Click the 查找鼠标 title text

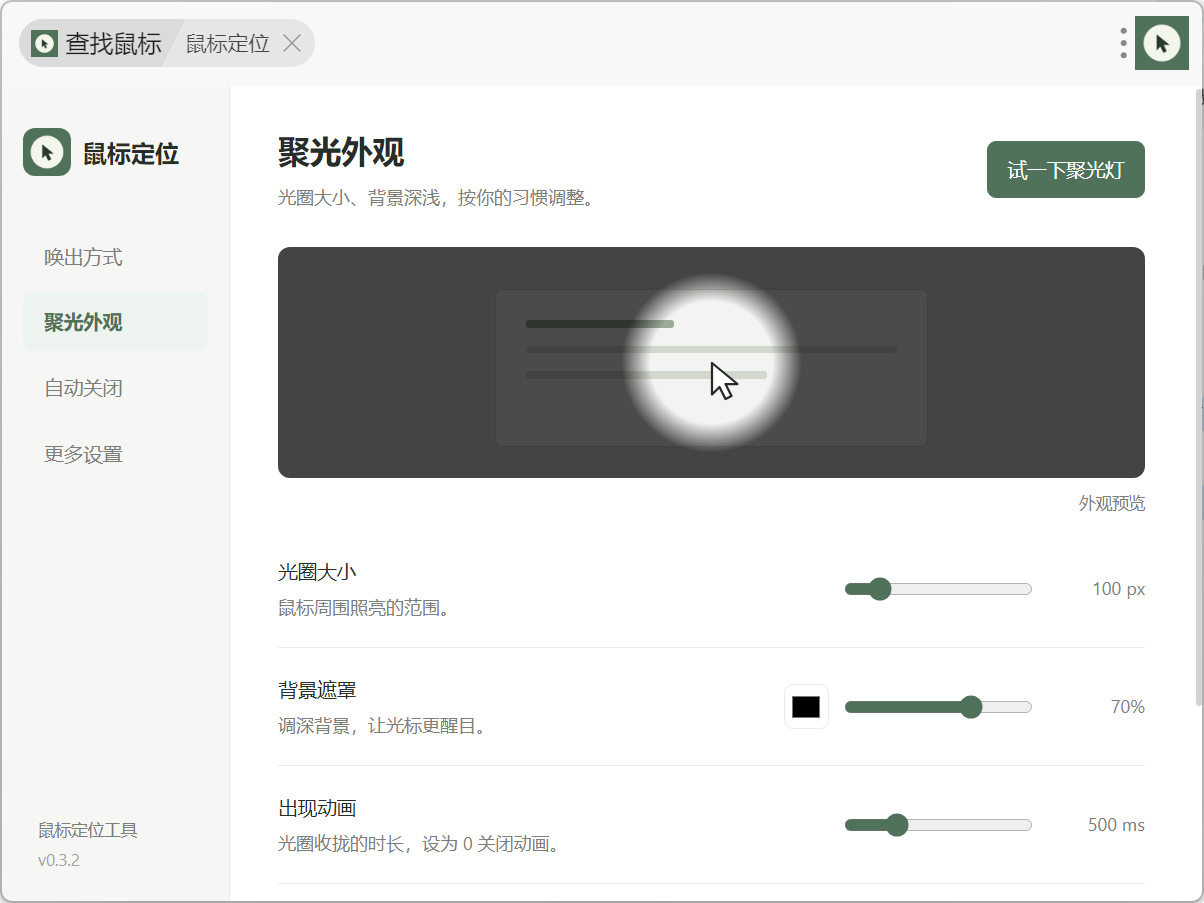coord(113,44)
